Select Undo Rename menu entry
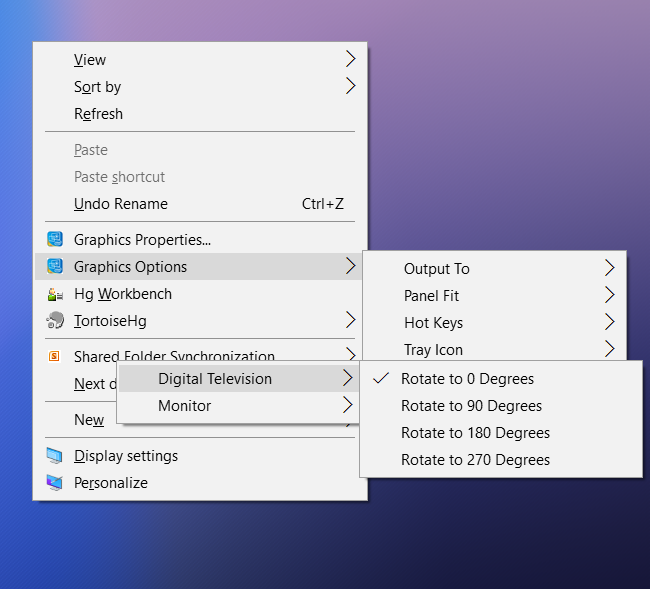This screenshot has height=589, width=650. [121, 204]
